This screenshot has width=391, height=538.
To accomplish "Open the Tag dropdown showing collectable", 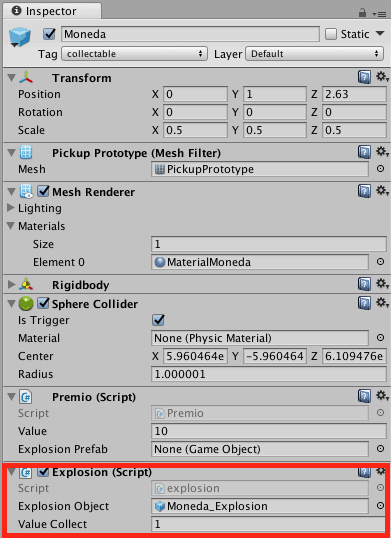I will click(134, 54).
